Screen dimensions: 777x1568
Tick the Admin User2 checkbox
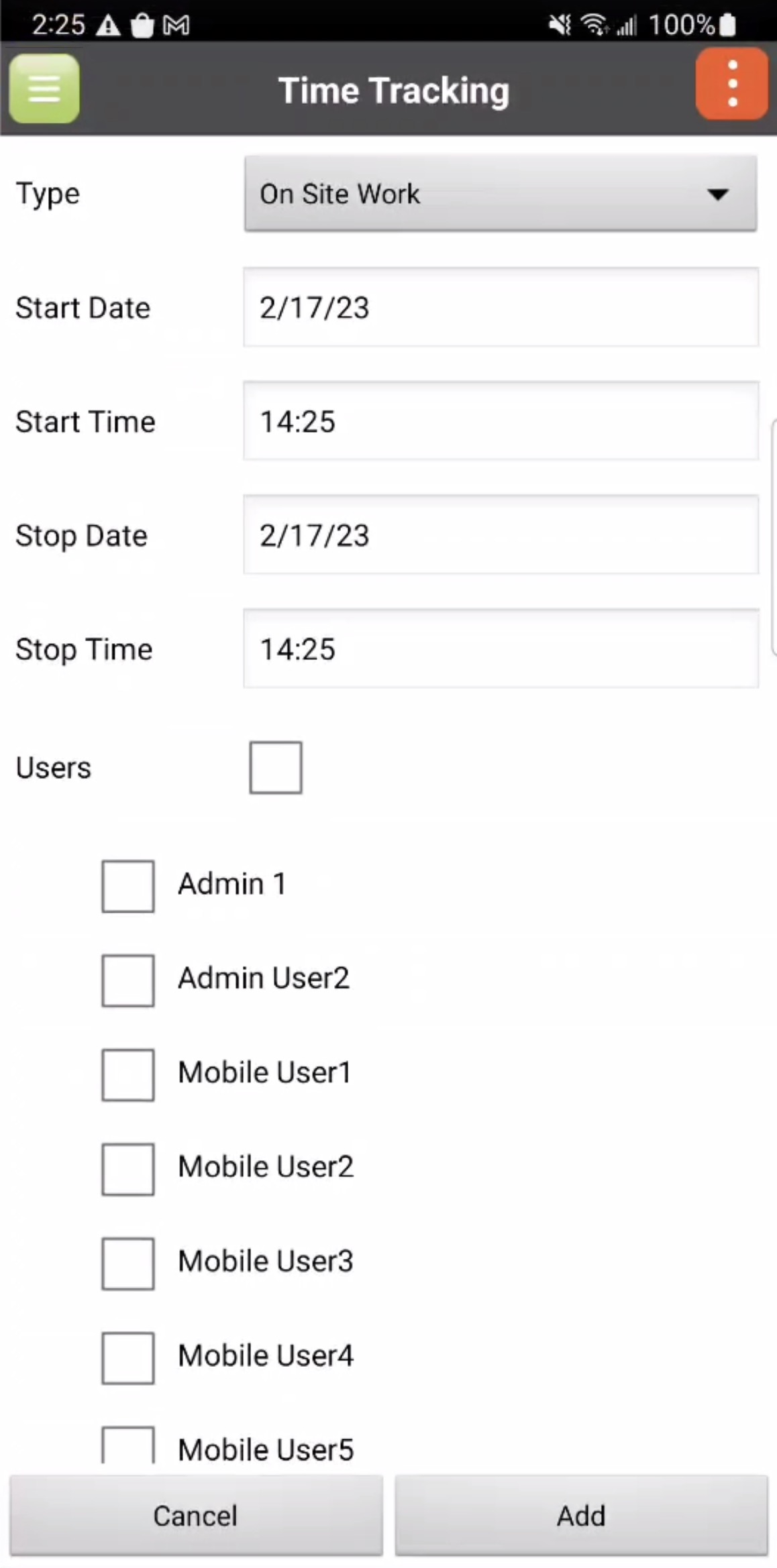(x=128, y=981)
